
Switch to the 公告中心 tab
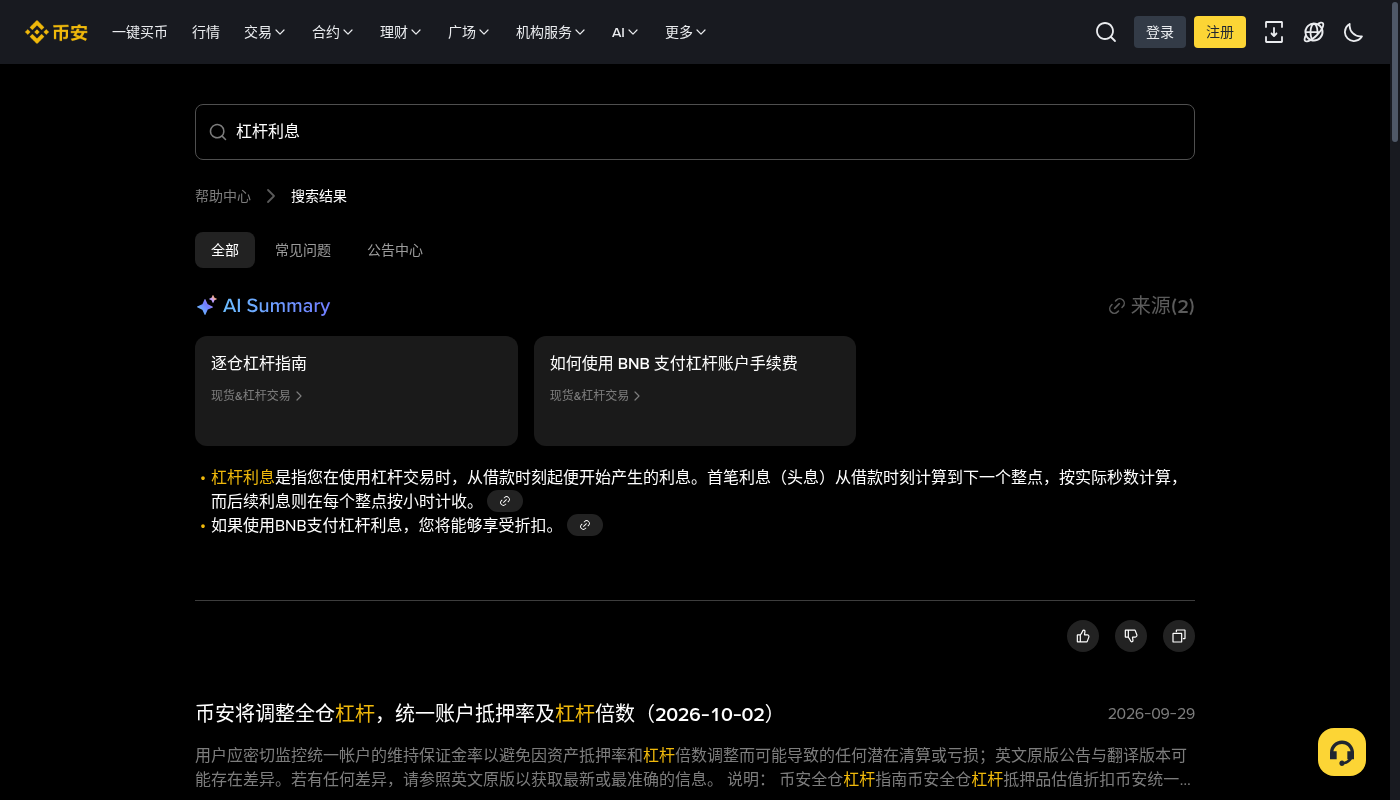tap(395, 250)
